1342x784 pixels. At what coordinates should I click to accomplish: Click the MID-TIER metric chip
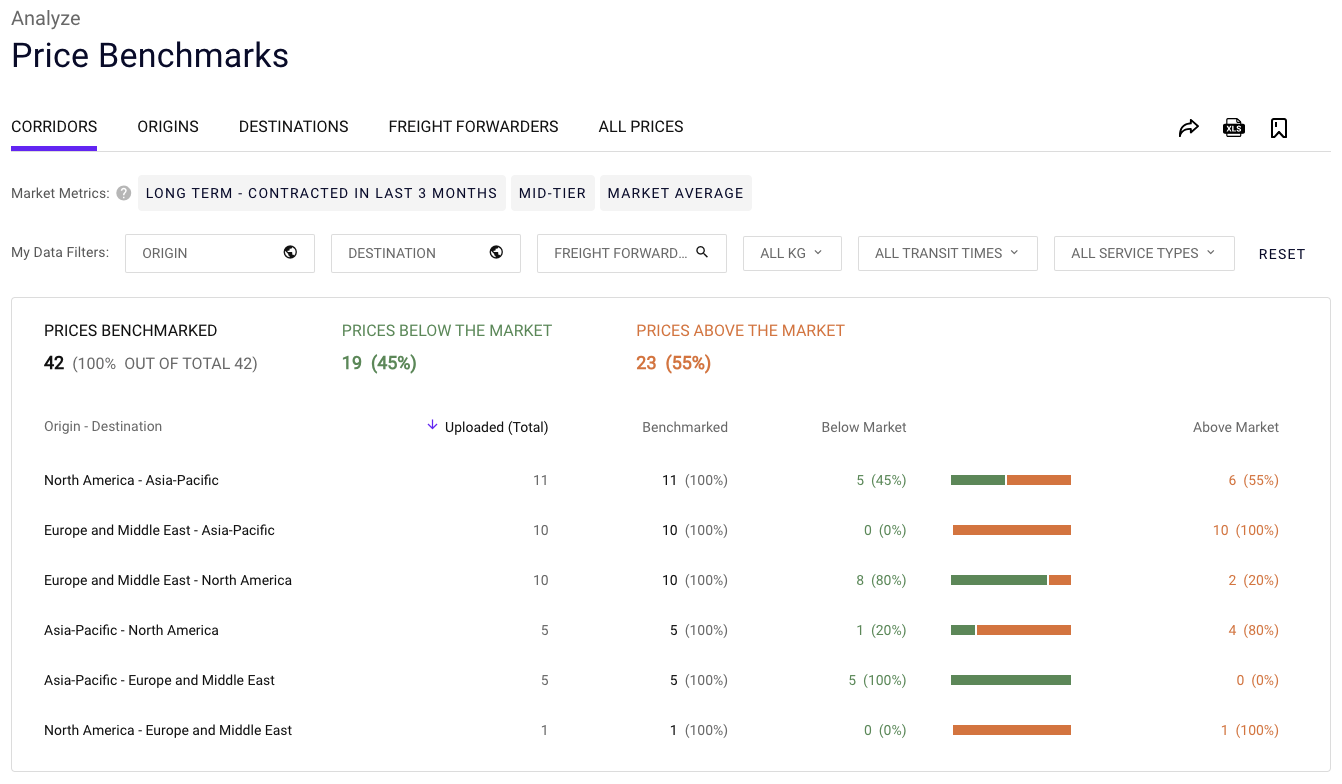[x=552, y=193]
